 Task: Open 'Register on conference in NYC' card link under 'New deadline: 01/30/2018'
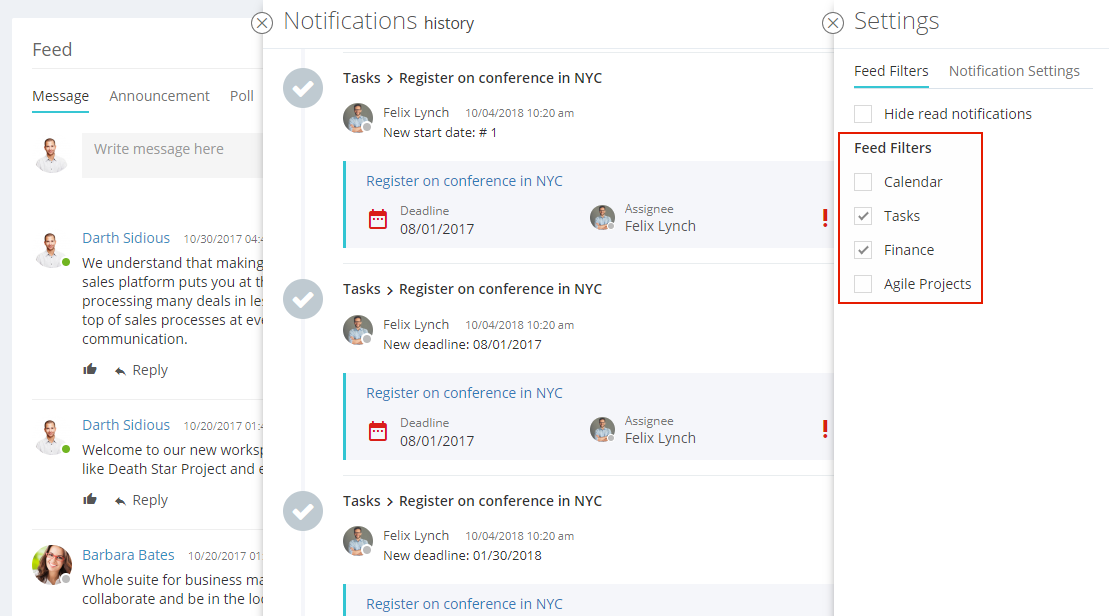(x=465, y=604)
